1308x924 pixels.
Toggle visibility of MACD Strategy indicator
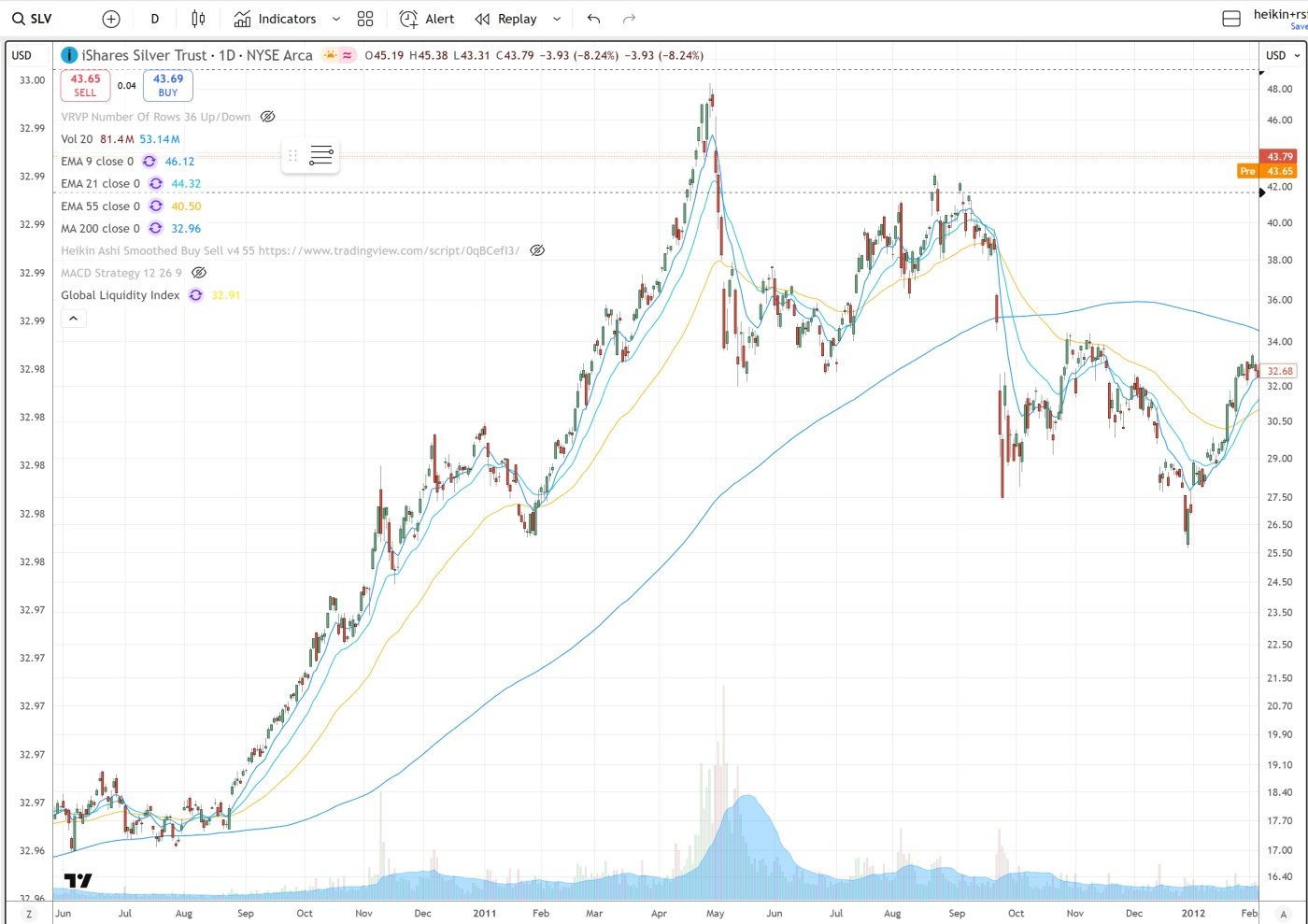point(199,273)
